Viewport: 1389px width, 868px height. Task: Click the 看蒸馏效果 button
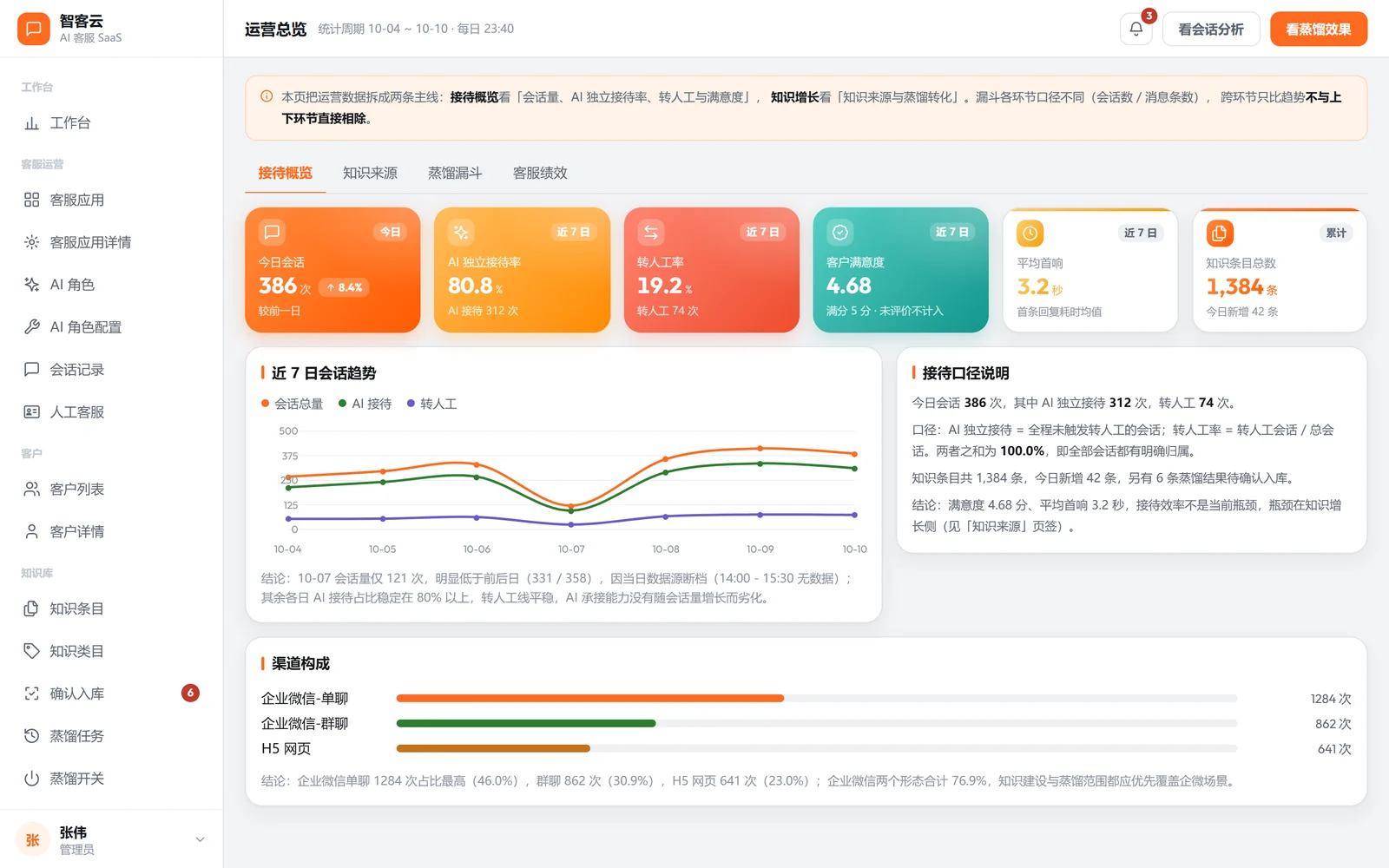coord(1318,29)
